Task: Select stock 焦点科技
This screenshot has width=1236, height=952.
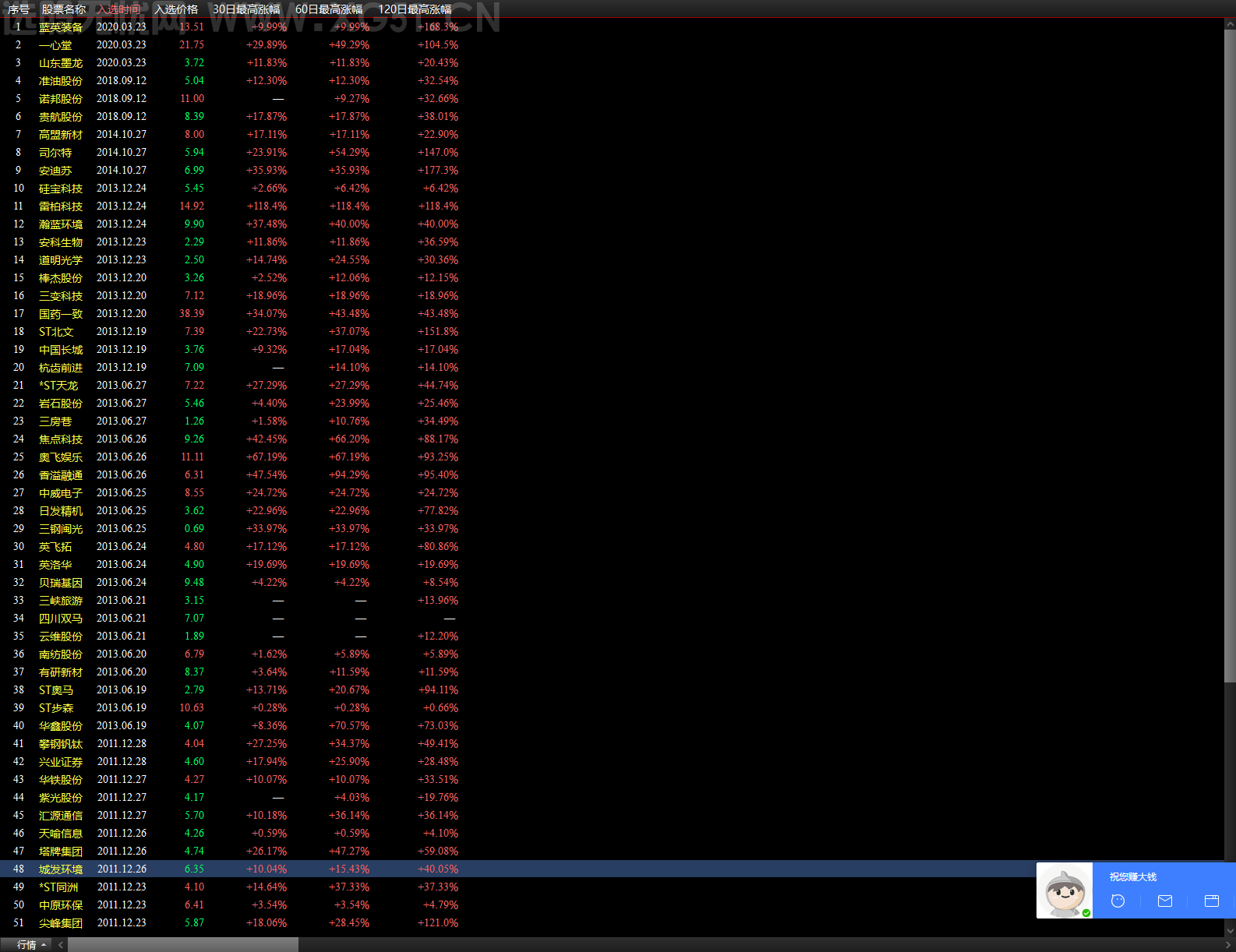Action: tap(61, 439)
